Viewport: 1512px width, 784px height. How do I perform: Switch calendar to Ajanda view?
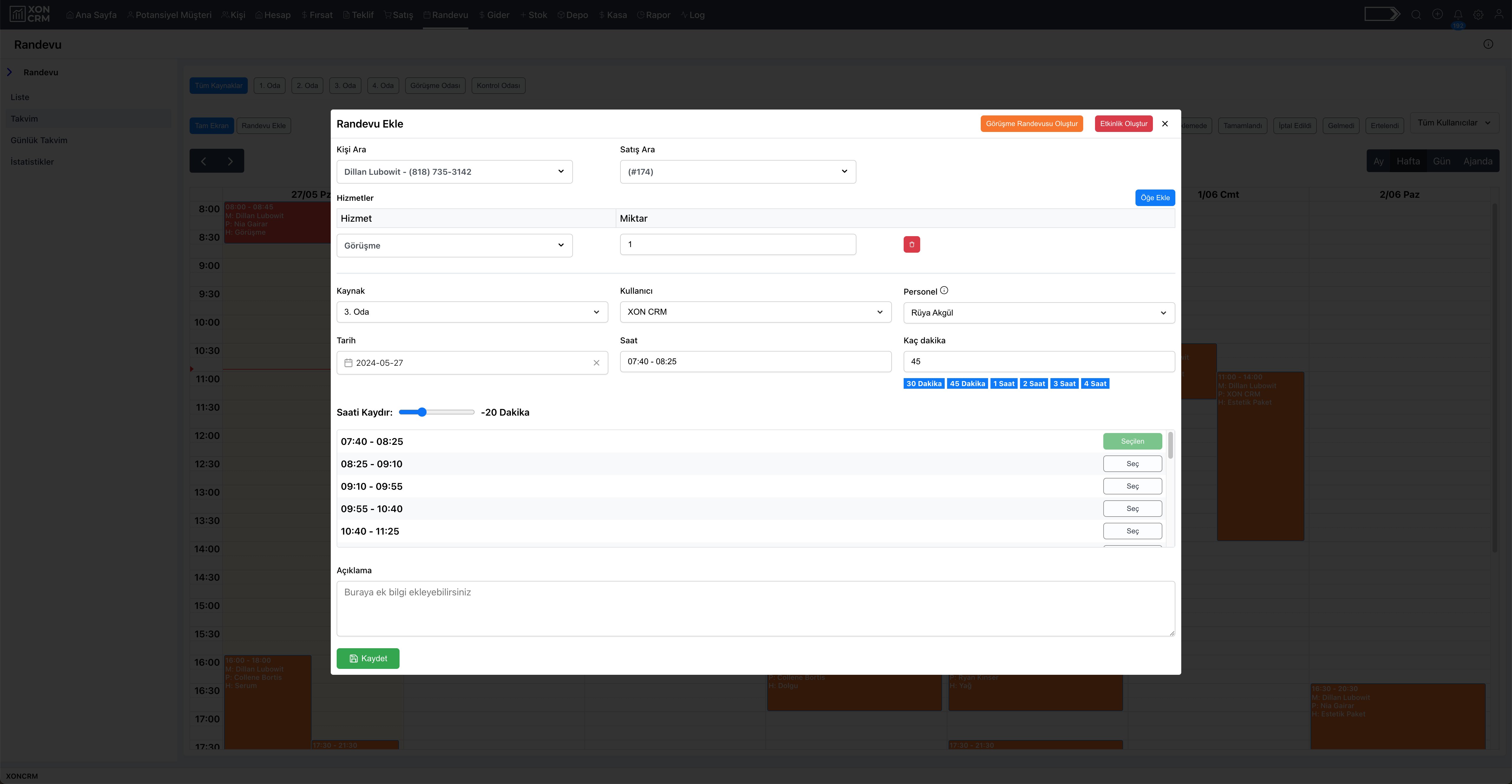(1477, 161)
